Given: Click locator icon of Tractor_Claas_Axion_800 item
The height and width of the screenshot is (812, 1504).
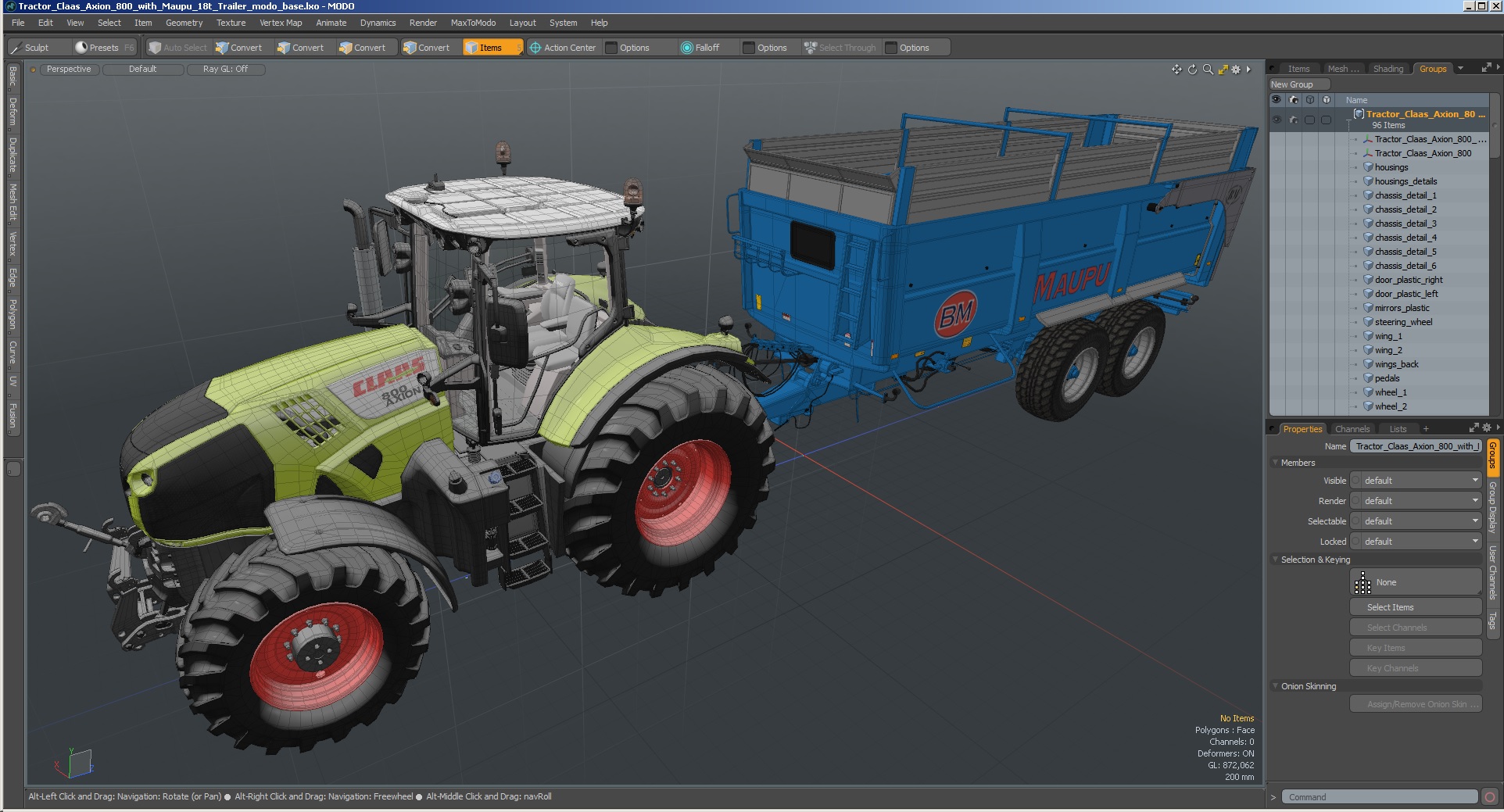Looking at the screenshot, I should [1368, 153].
